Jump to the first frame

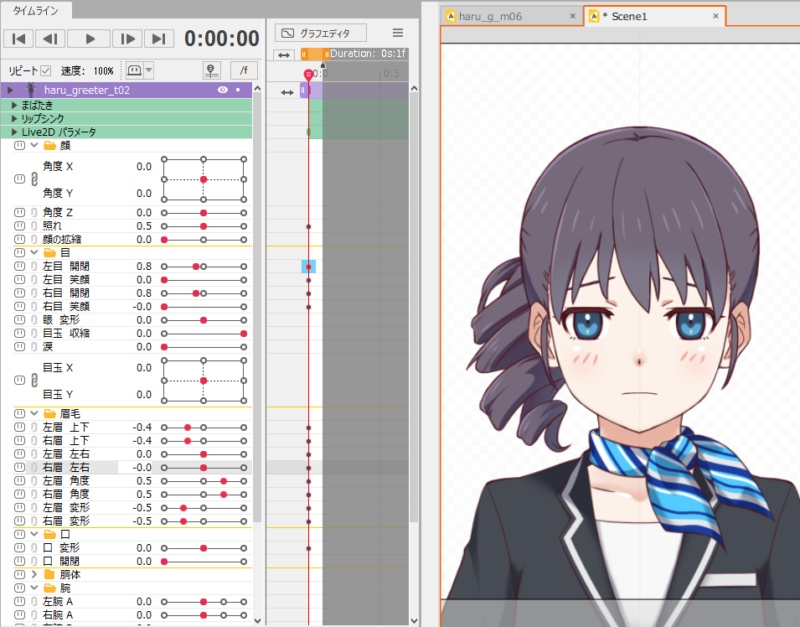point(19,39)
